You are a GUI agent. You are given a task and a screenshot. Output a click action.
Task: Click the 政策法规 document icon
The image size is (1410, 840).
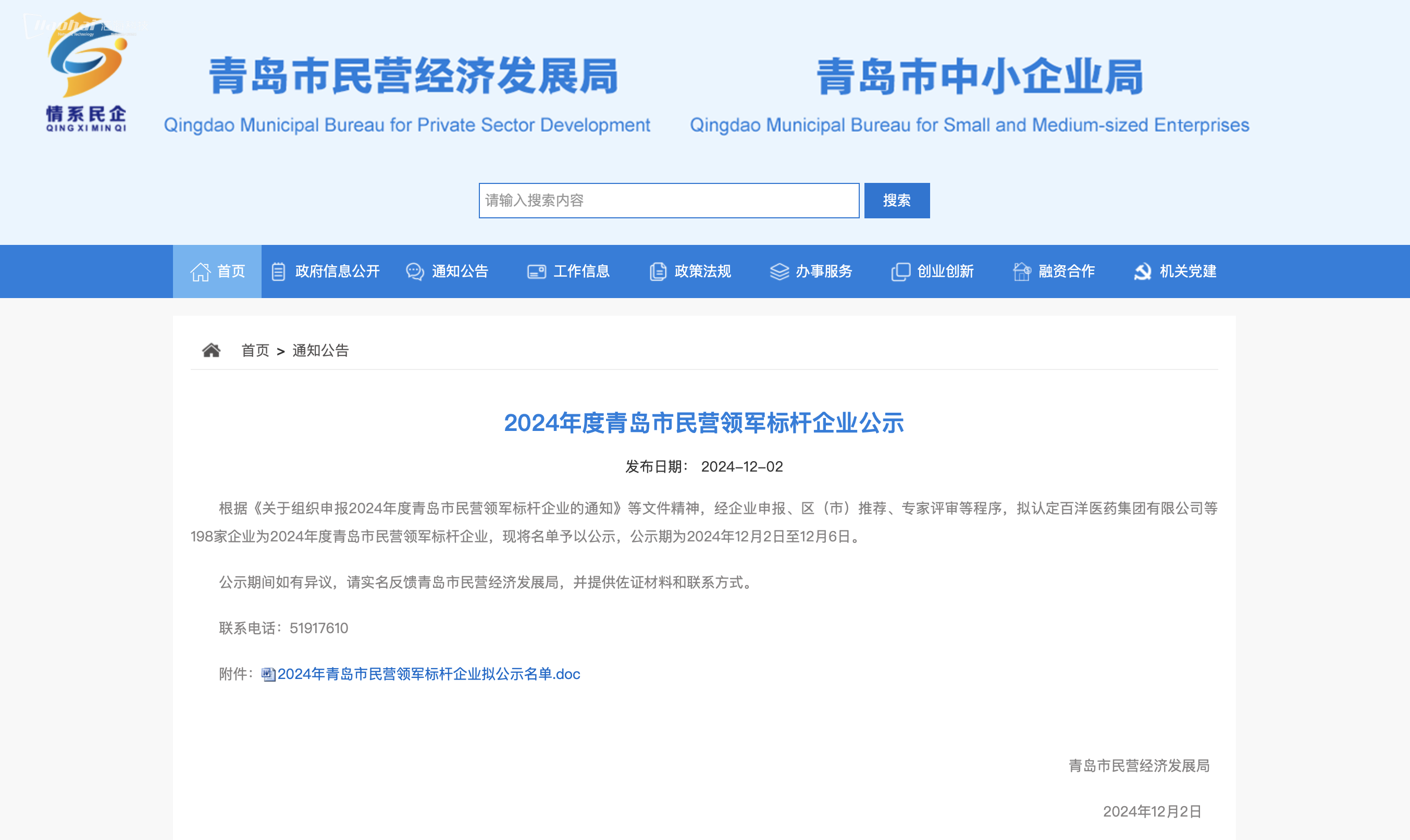(x=658, y=271)
